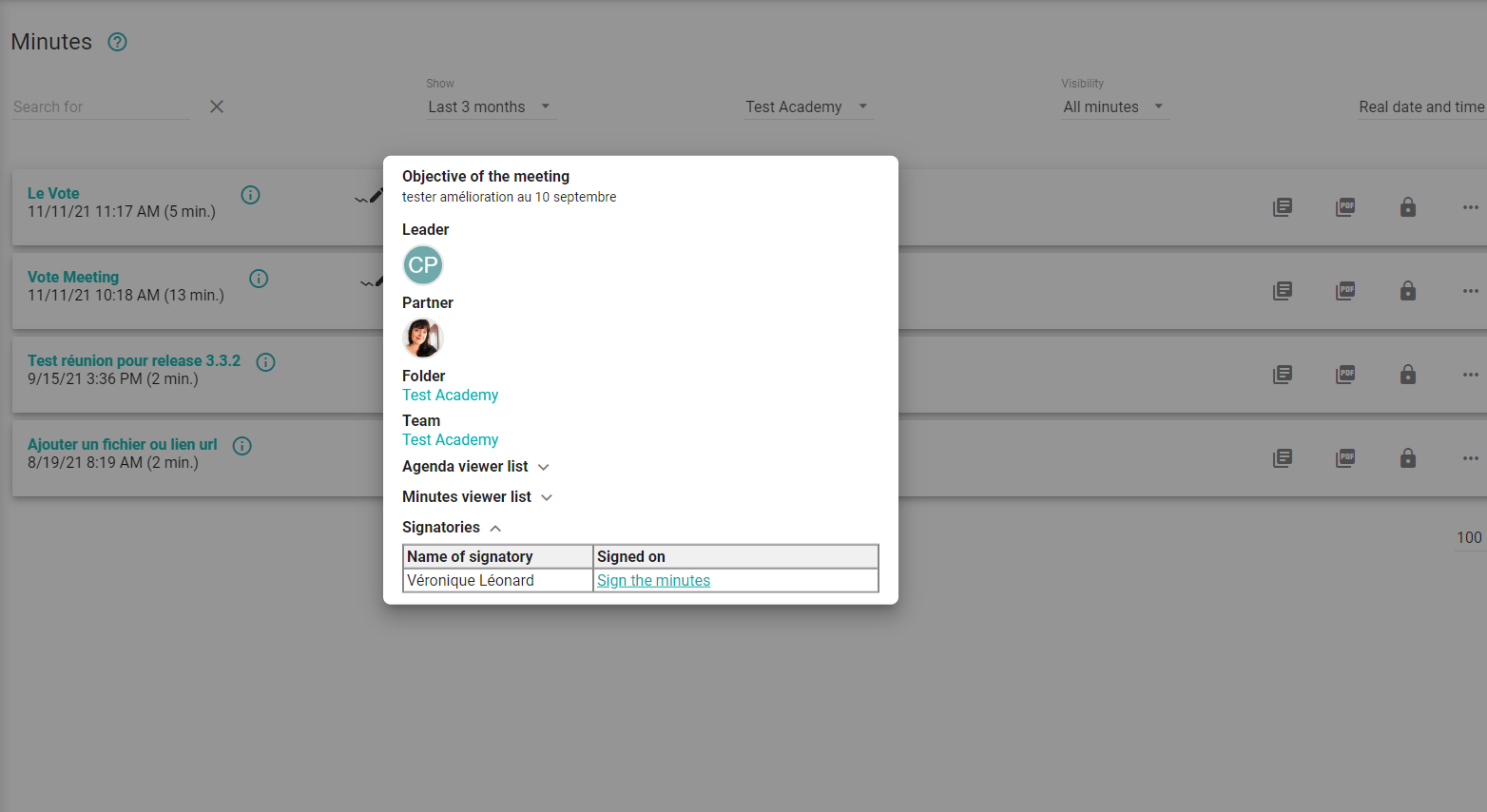Open the more options menu for Le Vote

click(1471, 207)
